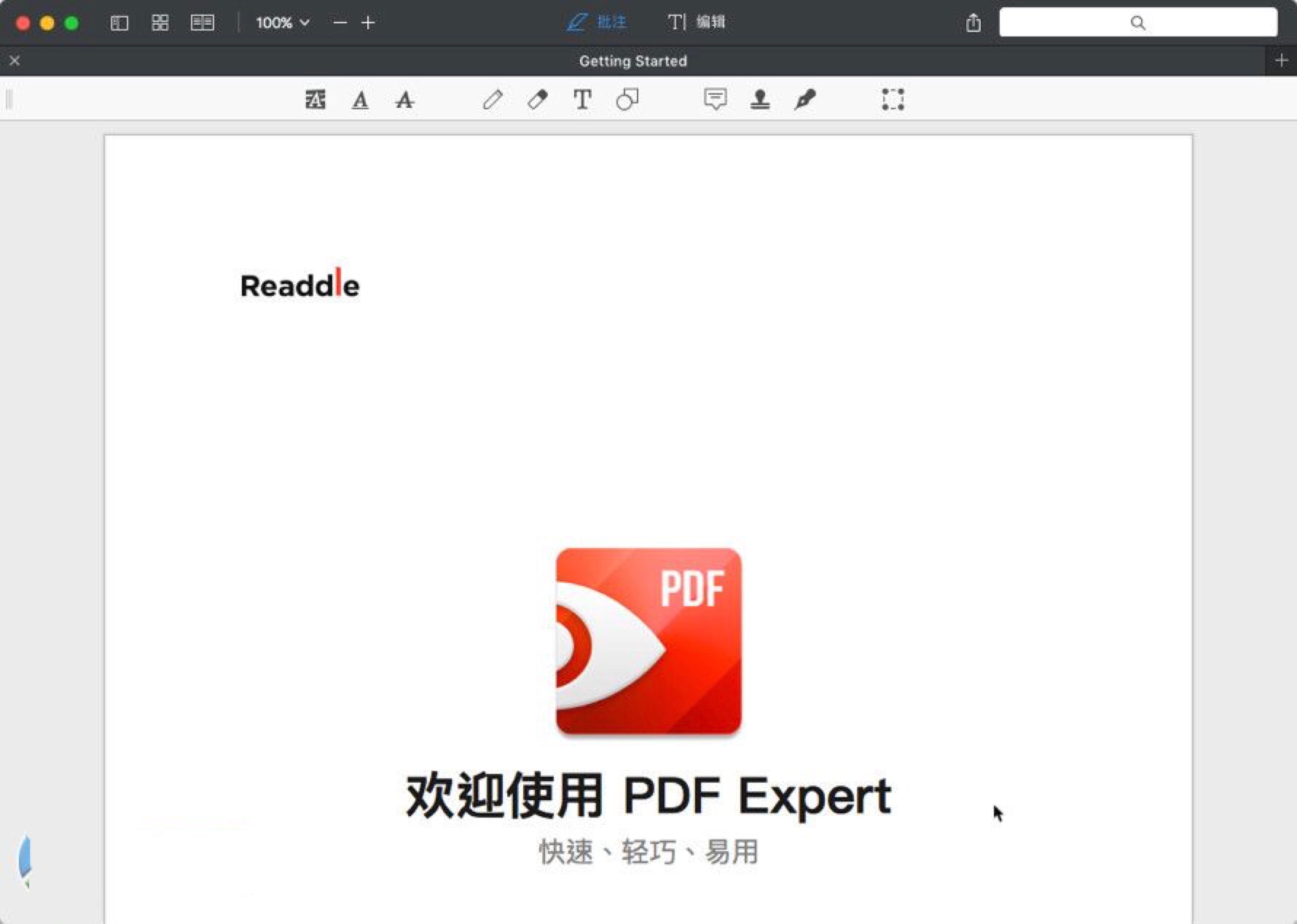Toggle split view layout
Viewport: 1297px width, 924px height.
[x=203, y=23]
